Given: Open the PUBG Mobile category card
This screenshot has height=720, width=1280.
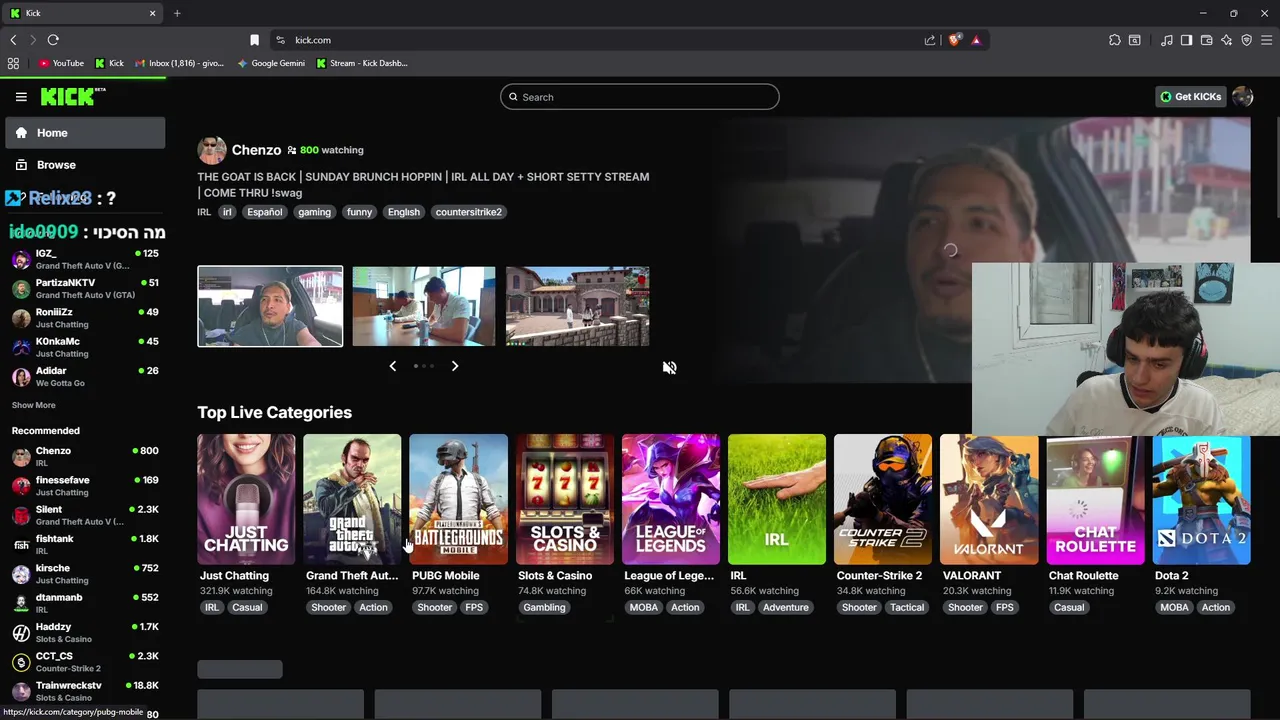Looking at the screenshot, I should 458,499.
